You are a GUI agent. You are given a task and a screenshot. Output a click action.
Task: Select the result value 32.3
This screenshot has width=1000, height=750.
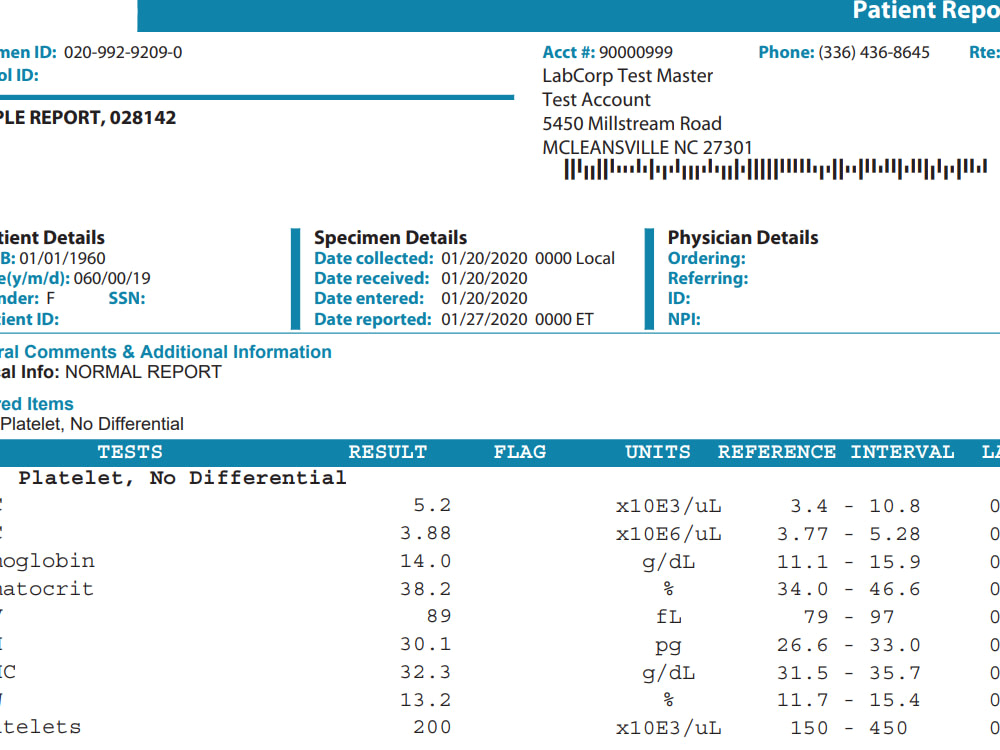pos(425,673)
